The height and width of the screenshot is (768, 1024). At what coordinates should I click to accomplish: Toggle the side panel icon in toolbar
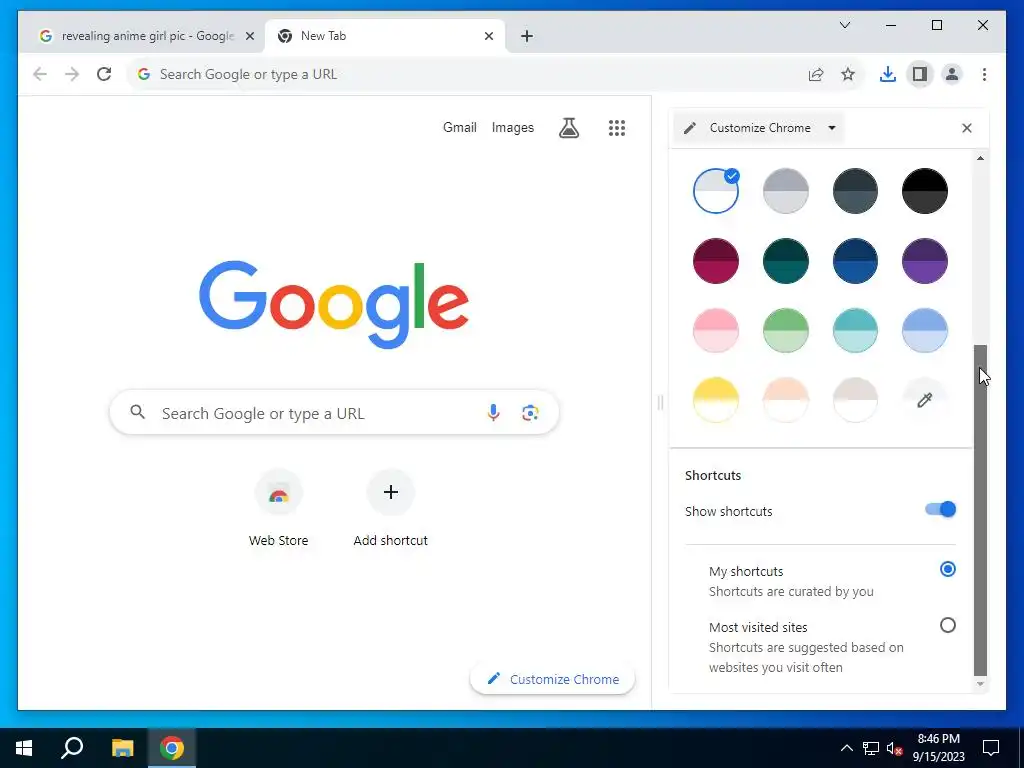click(x=920, y=74)
